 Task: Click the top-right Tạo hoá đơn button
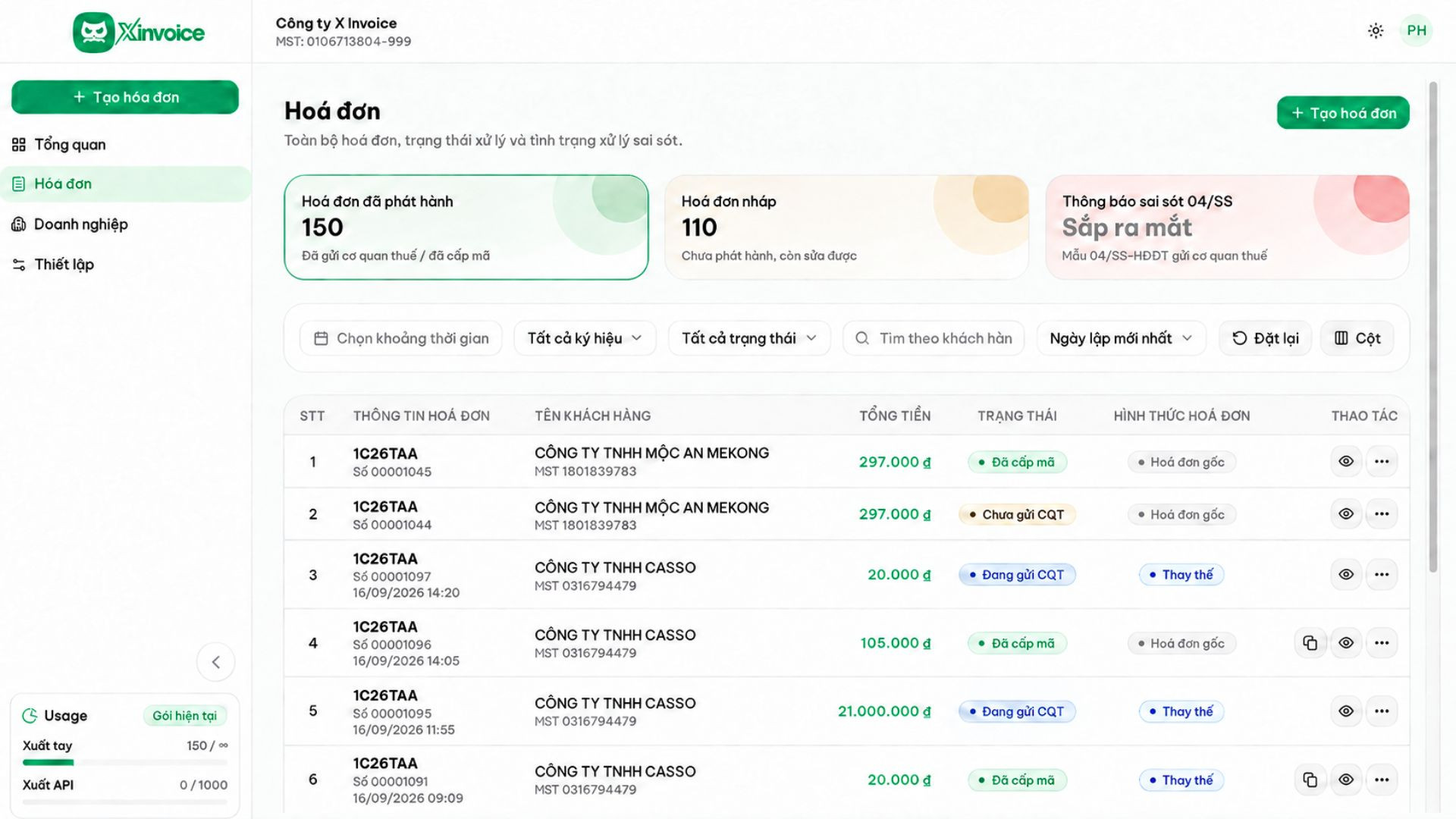click(1343, 113)
